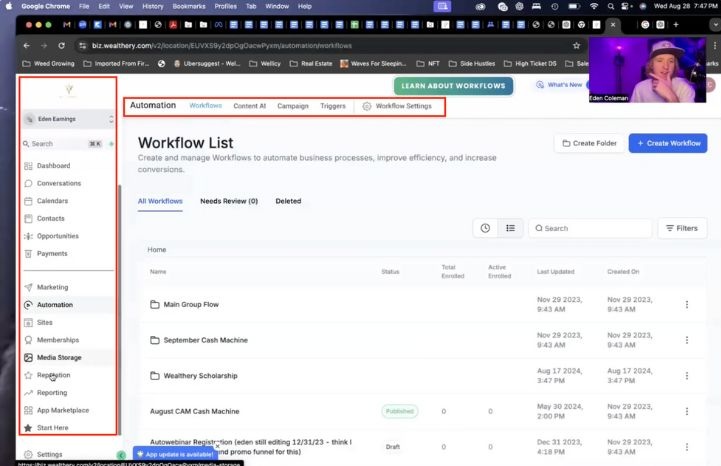Open Media Storage section
The image size is (721, 466).
[59, 357]
